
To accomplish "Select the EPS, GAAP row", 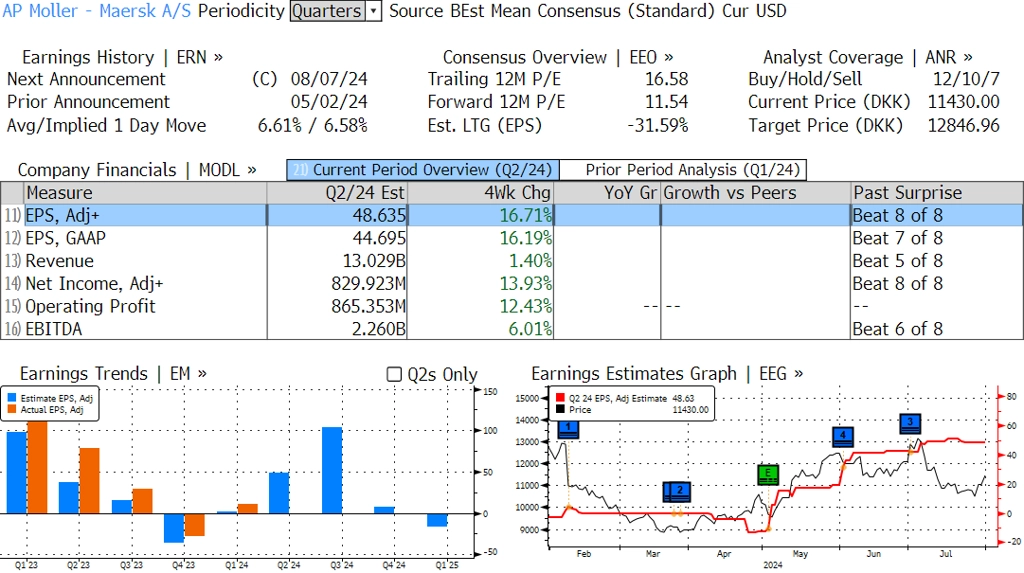I will (x=512, y=238).
